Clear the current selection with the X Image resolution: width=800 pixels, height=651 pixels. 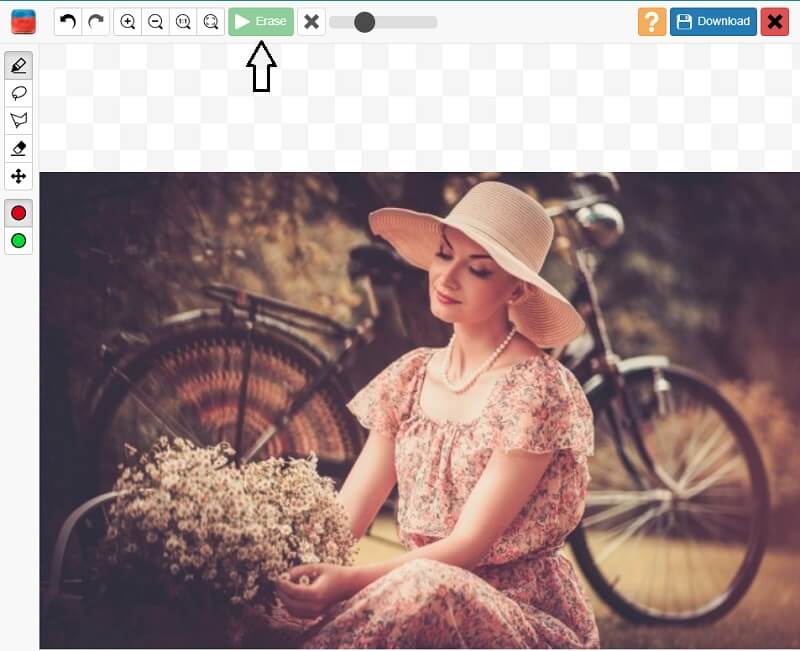311,21
